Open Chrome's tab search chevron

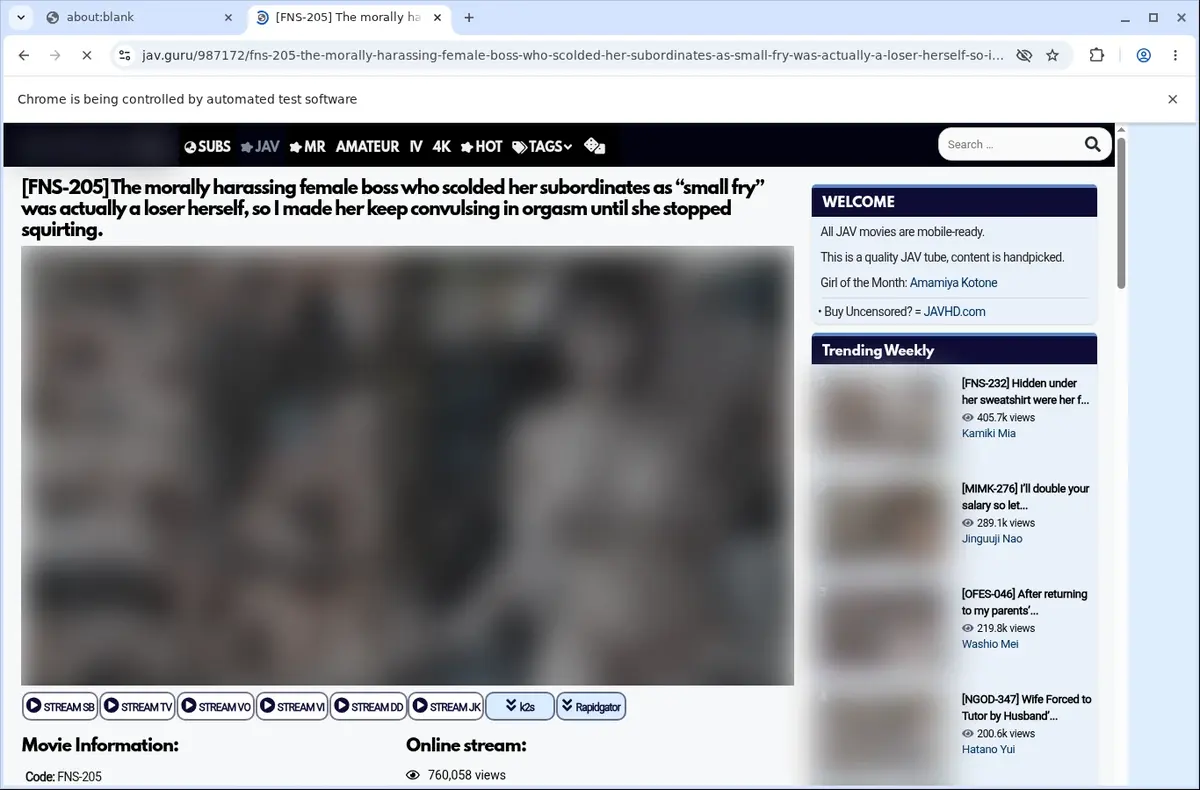[x=21, y=17]
